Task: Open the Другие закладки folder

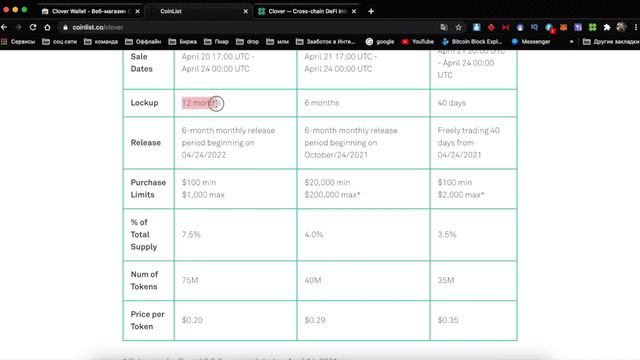Action: click(611, 42)
